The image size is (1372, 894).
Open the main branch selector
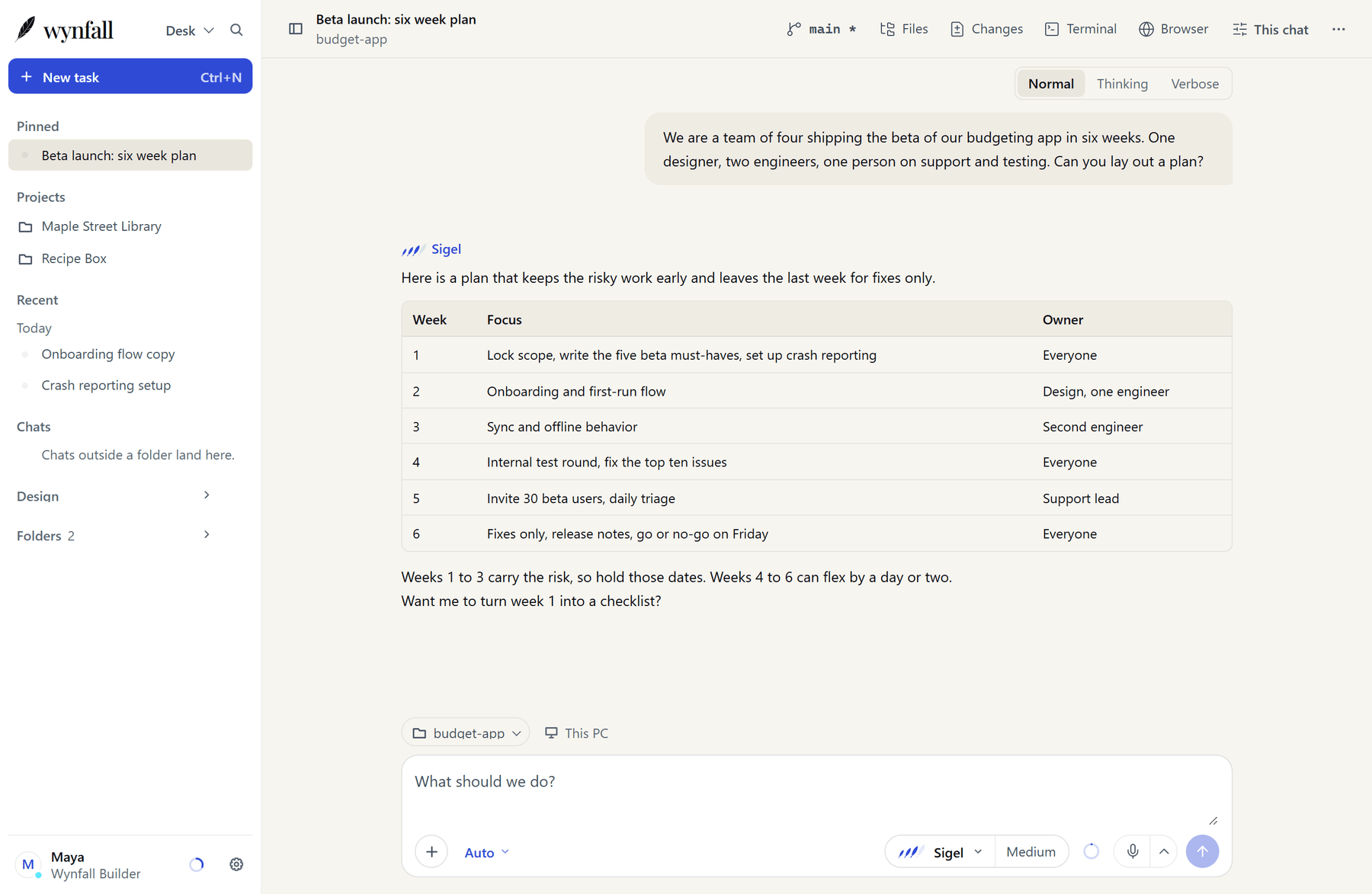[821, 29]
